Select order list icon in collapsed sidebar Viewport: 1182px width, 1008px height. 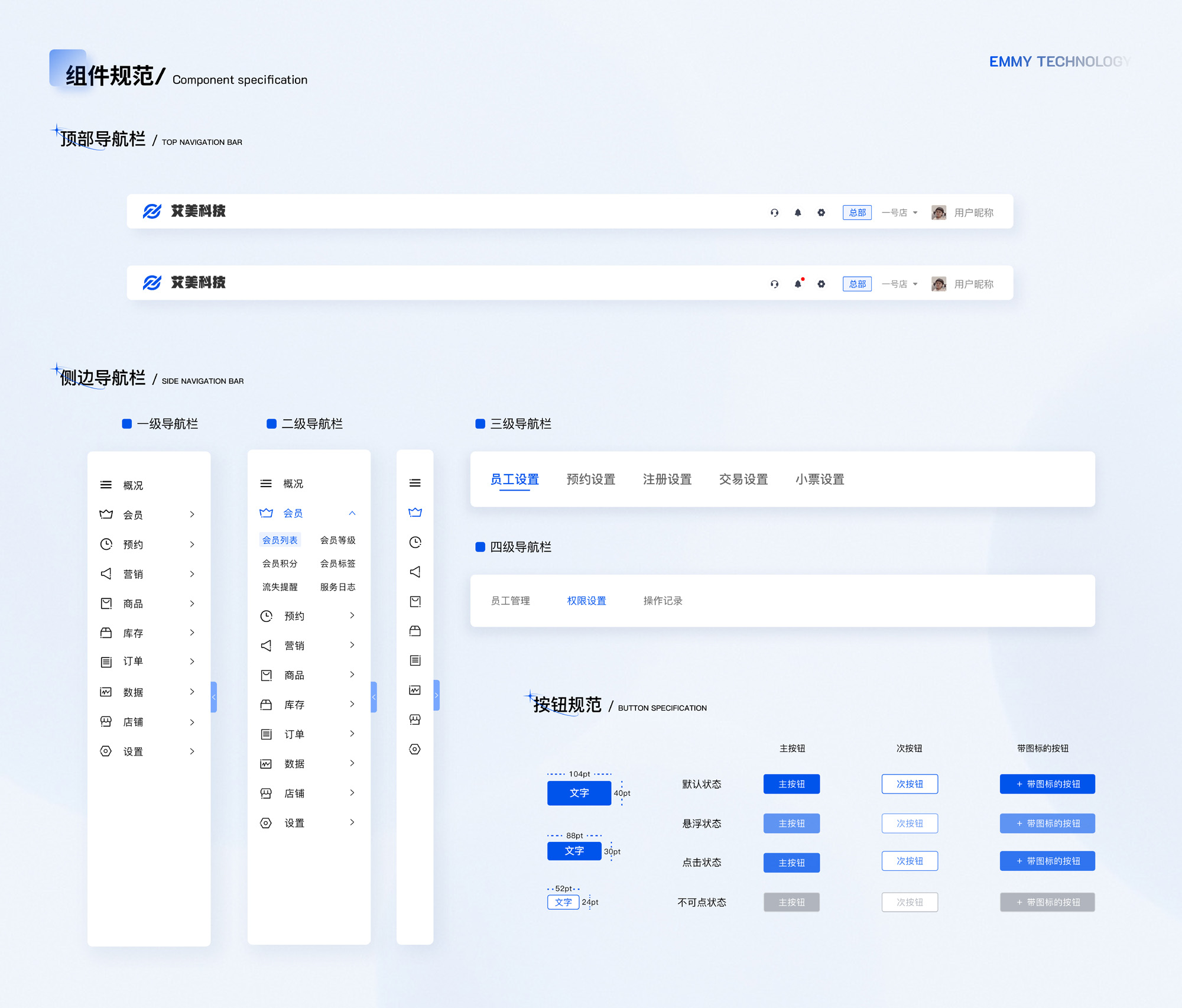coord(415,660)
